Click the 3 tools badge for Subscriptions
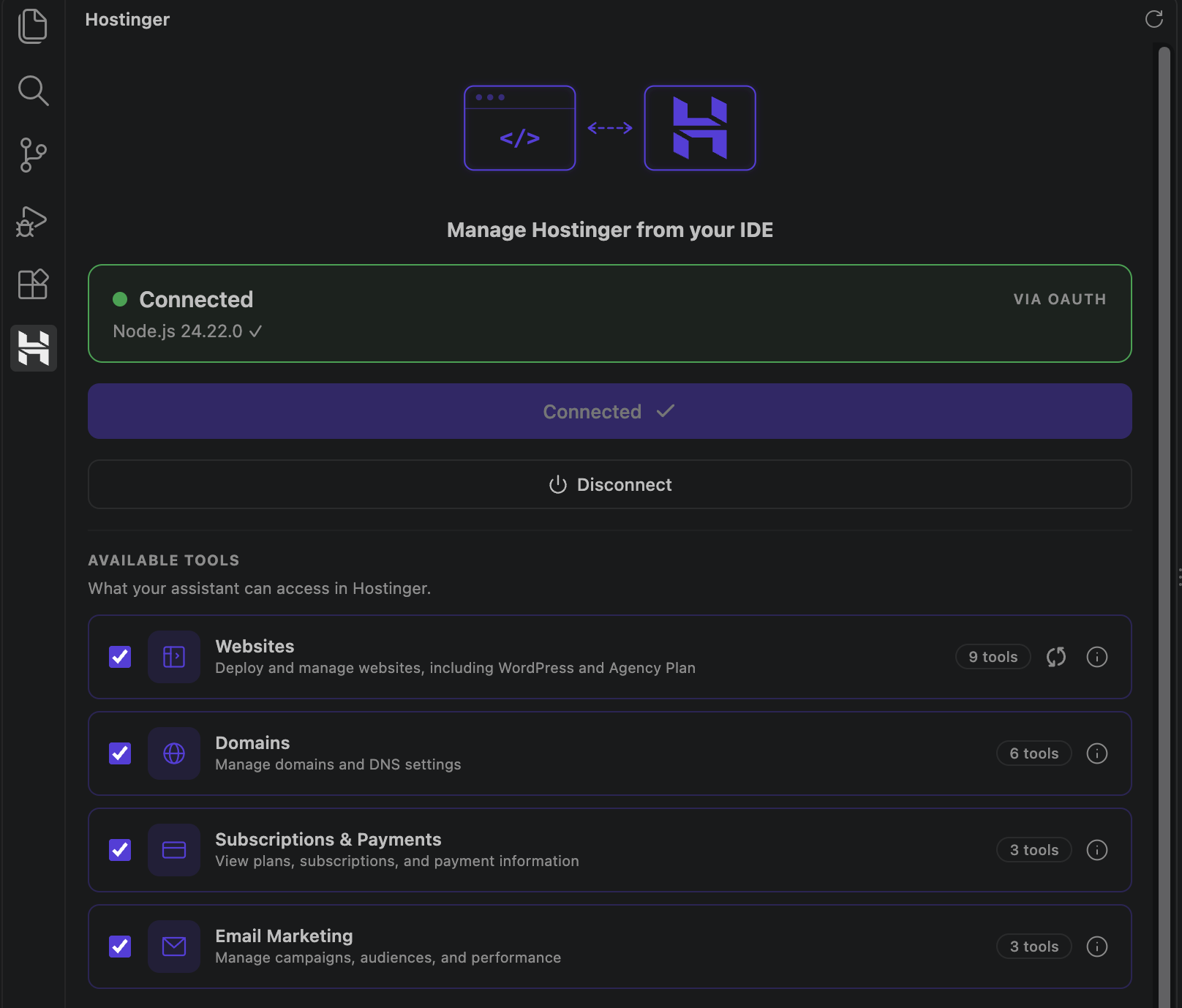The width and height of the screenshot is (1182, 1008). 1034,850
